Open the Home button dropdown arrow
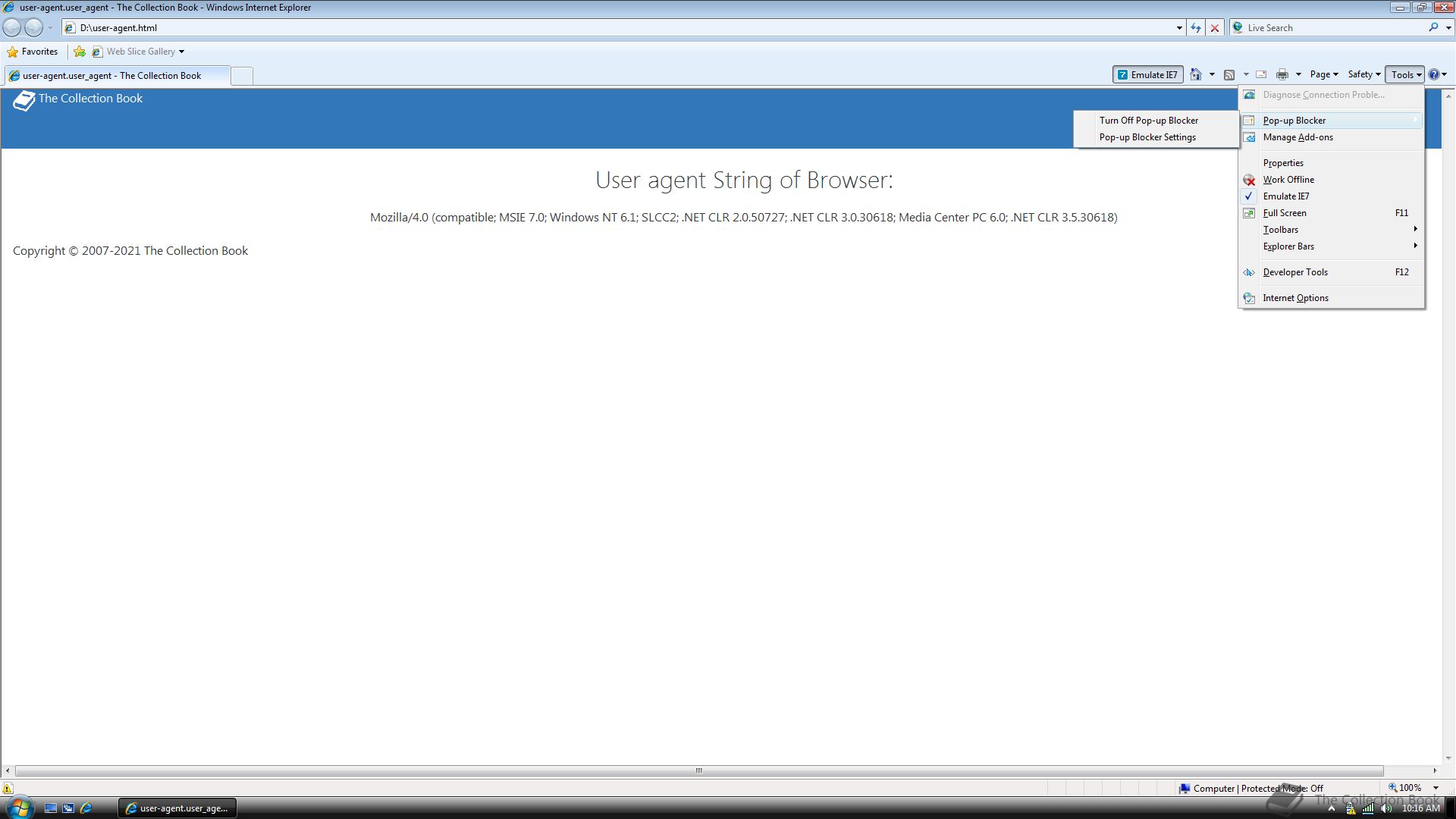This screenshot has height=819, width=1456. pyautogui.click(x=1212, y=74)
